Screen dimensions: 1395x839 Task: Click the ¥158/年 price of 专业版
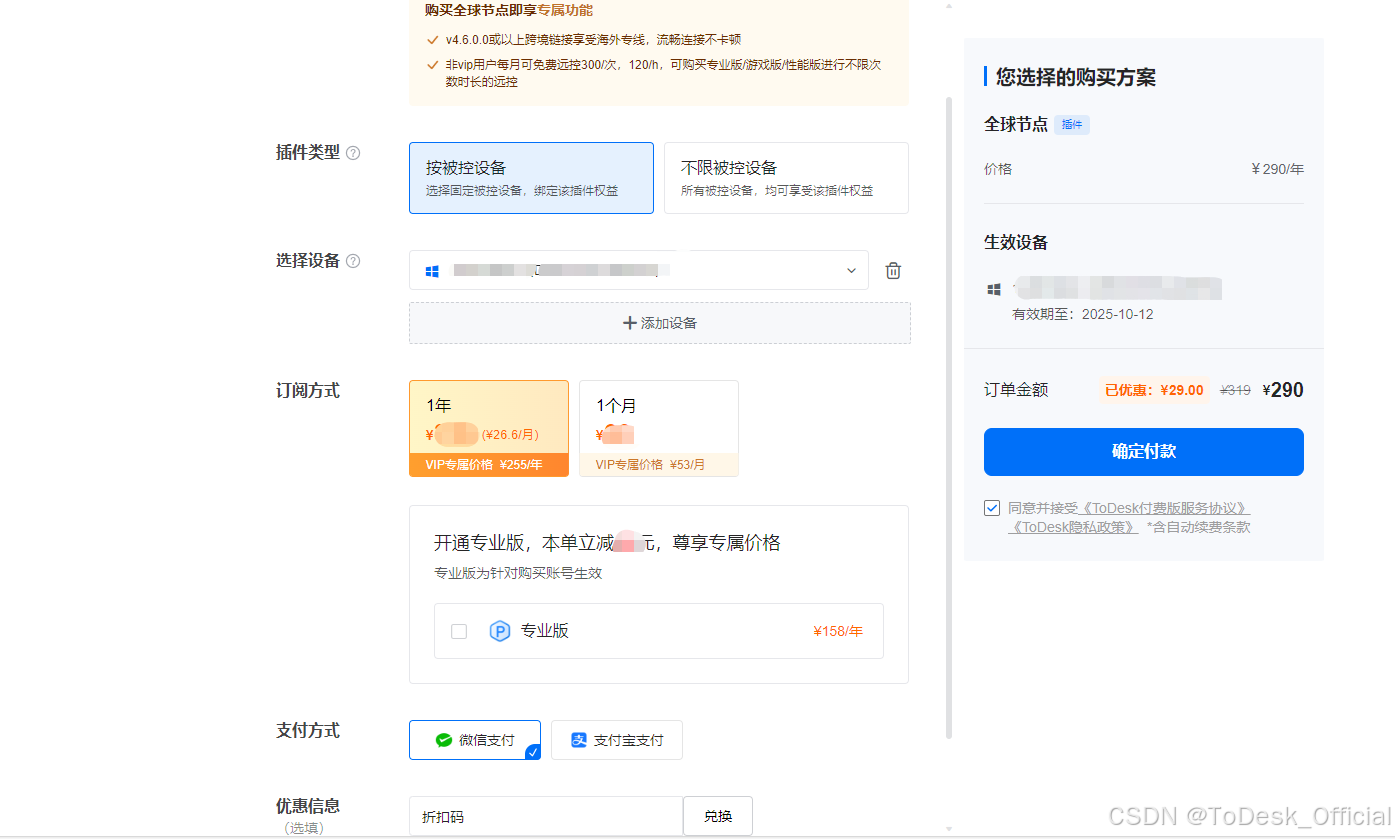pos(838,631)
